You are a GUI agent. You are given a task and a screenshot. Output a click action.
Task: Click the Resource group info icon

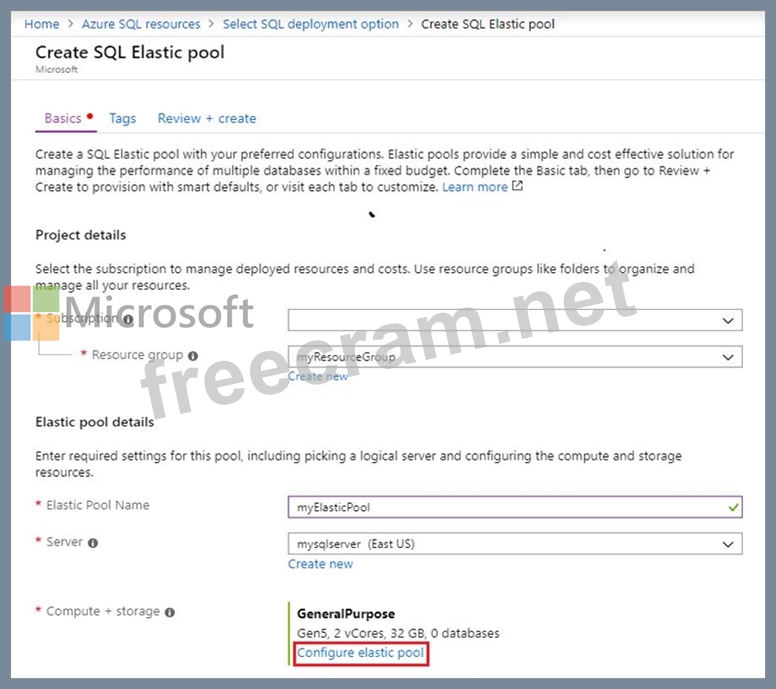[x=193, y=355]
